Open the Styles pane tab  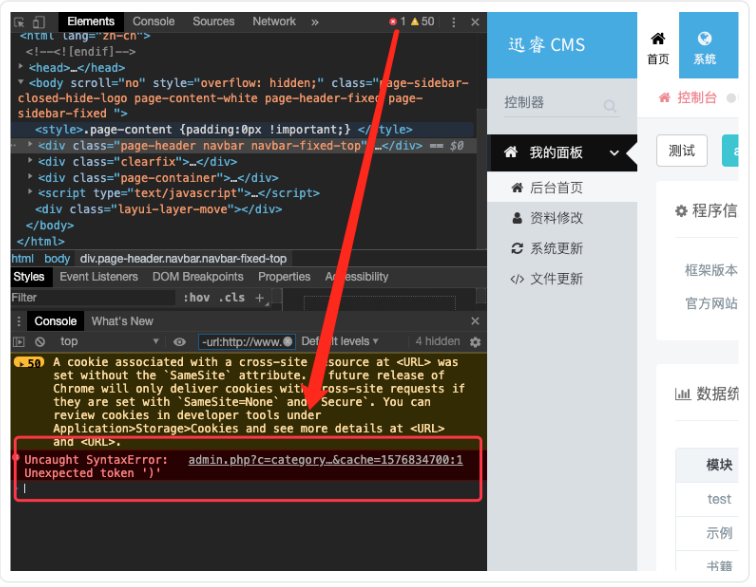[x=29, y=278]
